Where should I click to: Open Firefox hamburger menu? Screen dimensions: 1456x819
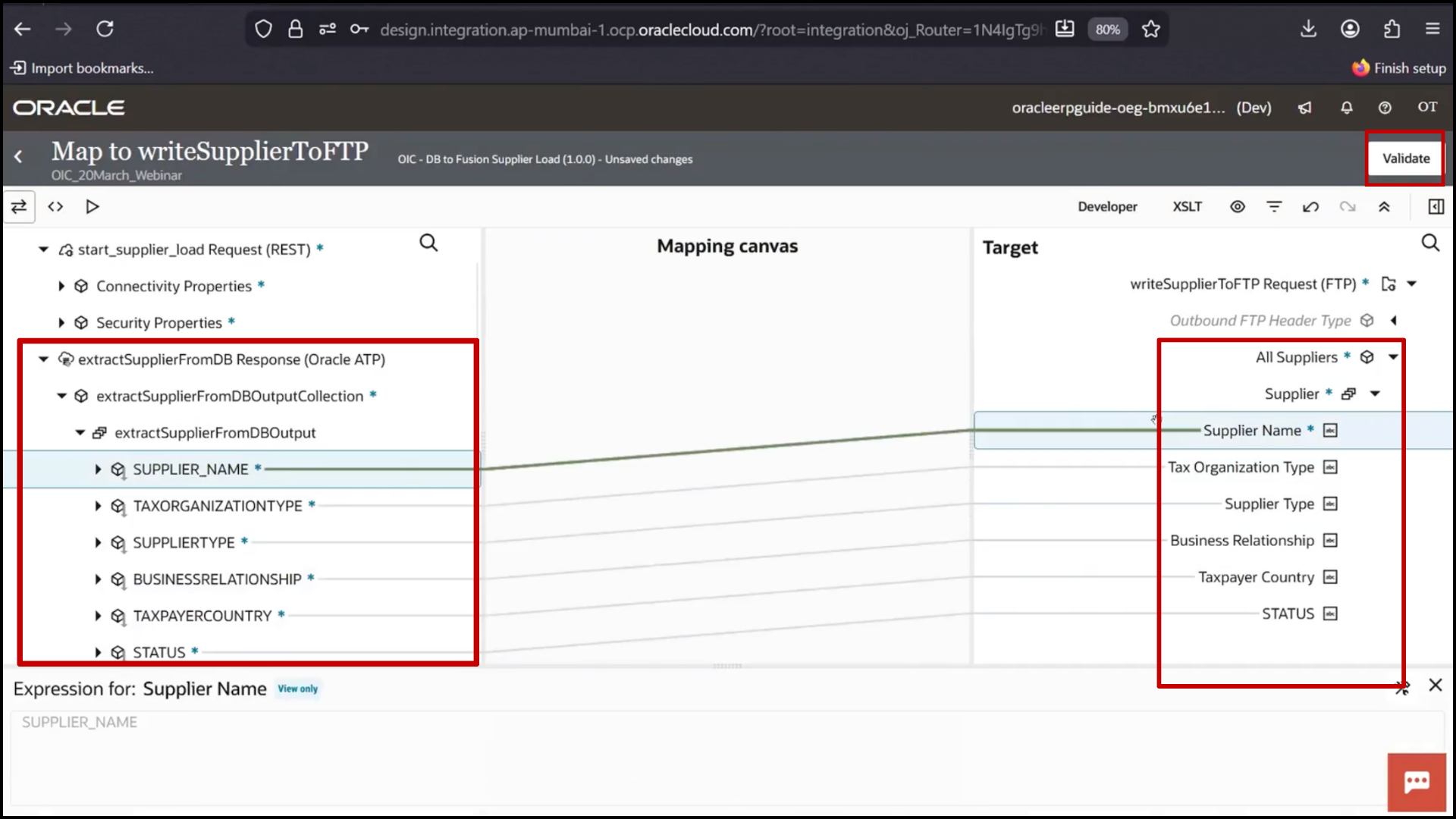tap(1432, 29)
